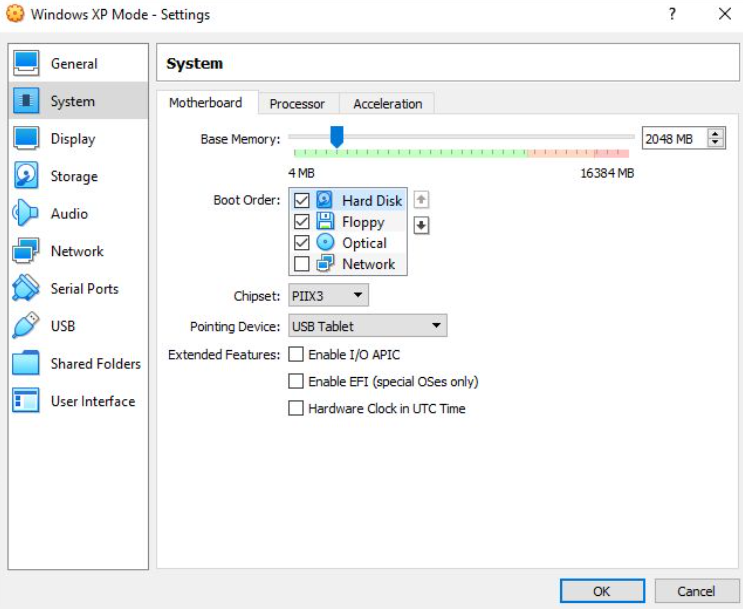Open Network adapters icon in sidebar

tap(26, 250)
